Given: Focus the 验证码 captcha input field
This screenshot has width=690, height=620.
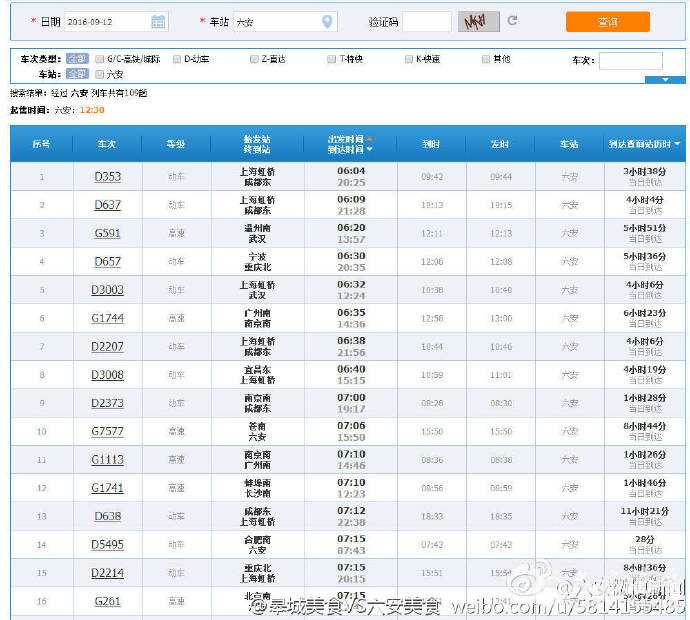Looking at the screenshot, I should click(x=426, y=21).
